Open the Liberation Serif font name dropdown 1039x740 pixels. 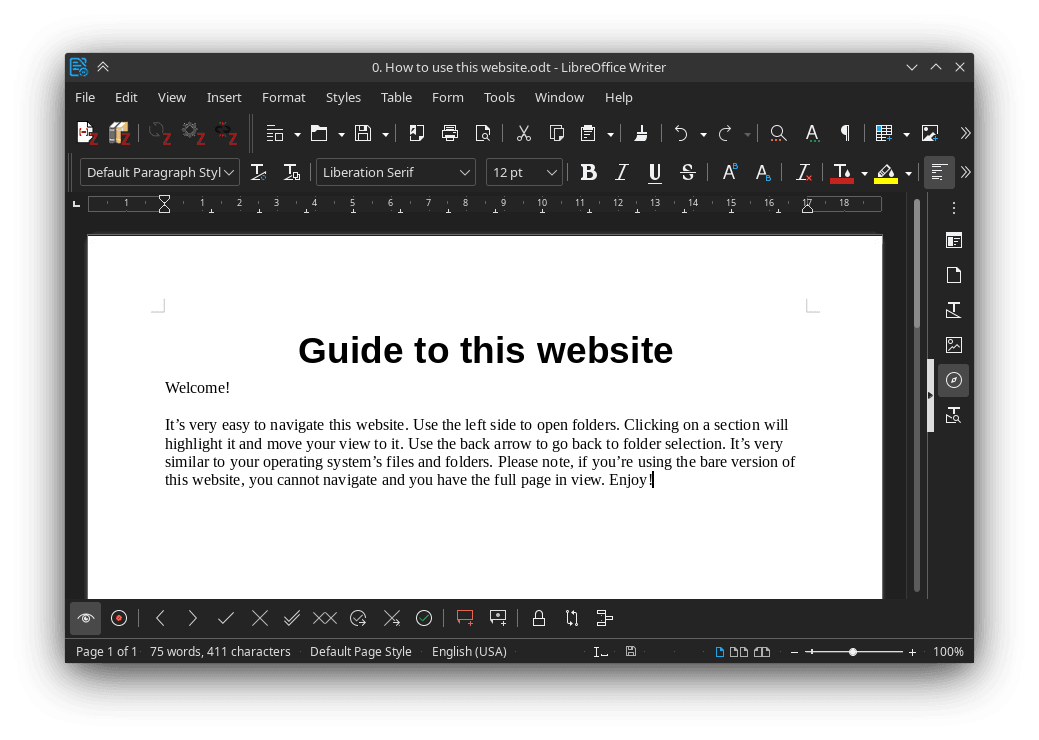[465, 172]
